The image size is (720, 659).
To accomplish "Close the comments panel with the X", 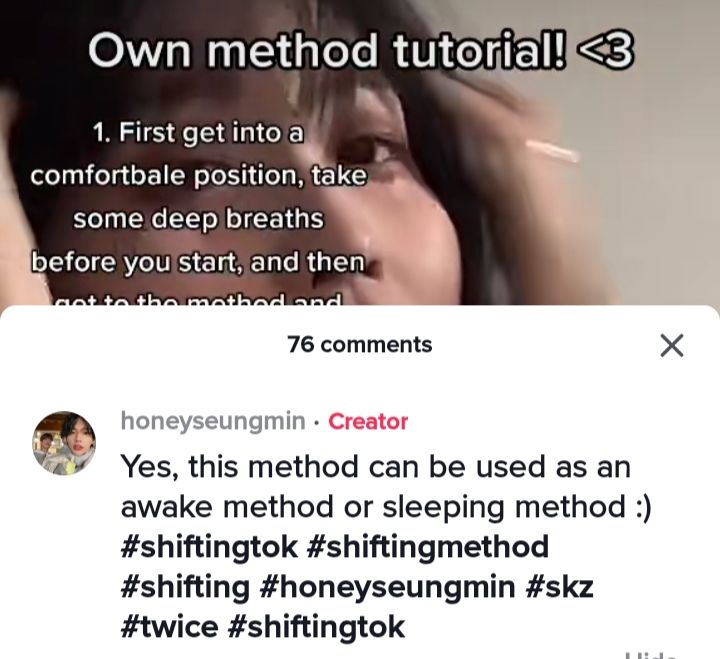I will point(672,345).
